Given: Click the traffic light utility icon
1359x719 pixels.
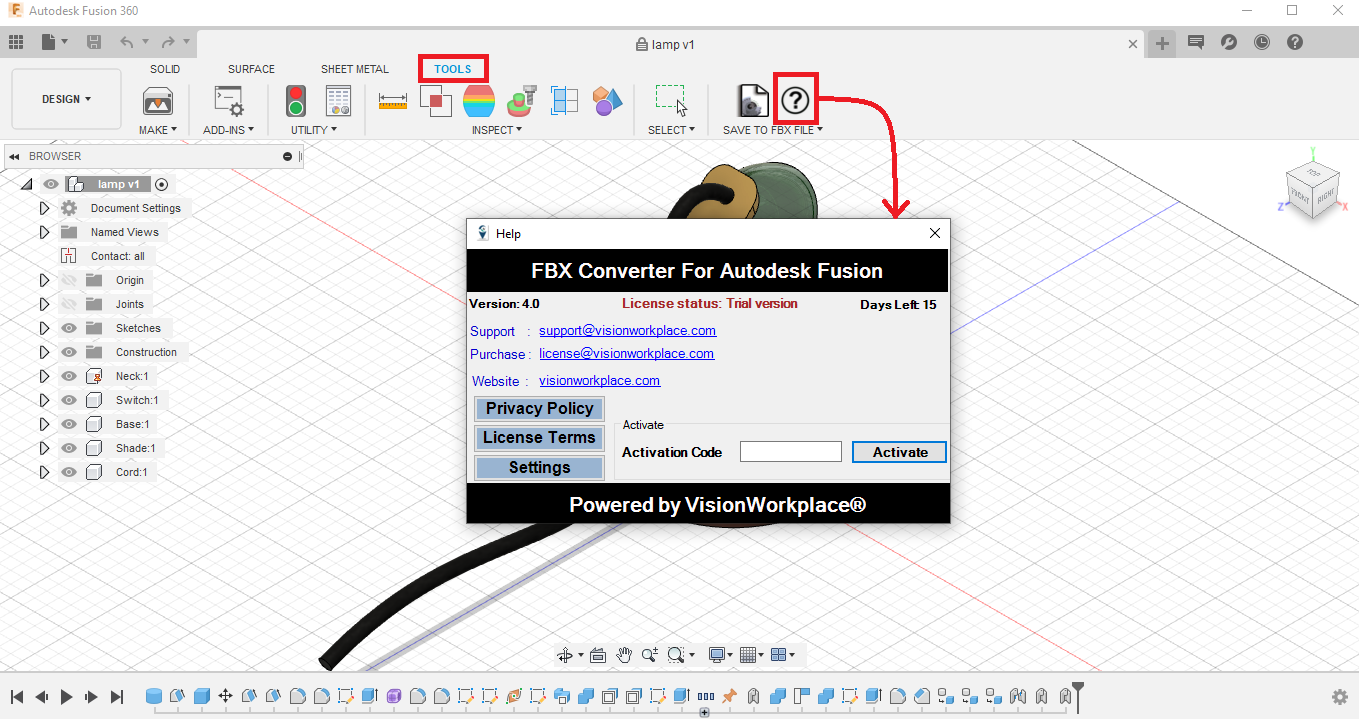Looking at the screenshot, I should coord(296,100).
